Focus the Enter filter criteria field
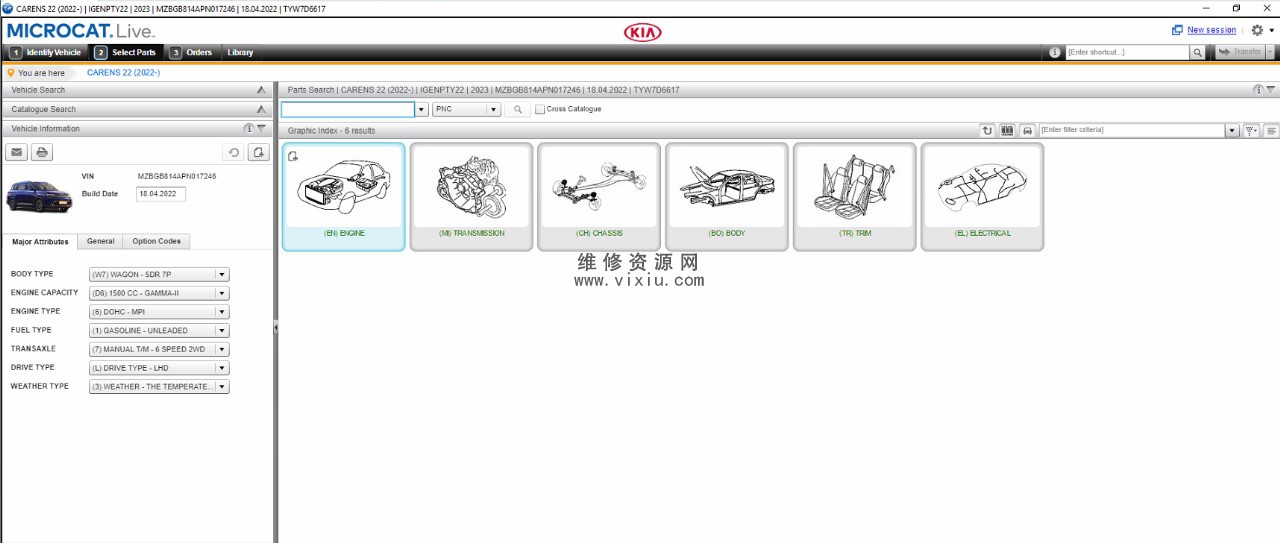This screenshot has height=543, width=1280. click(1132, 130)
